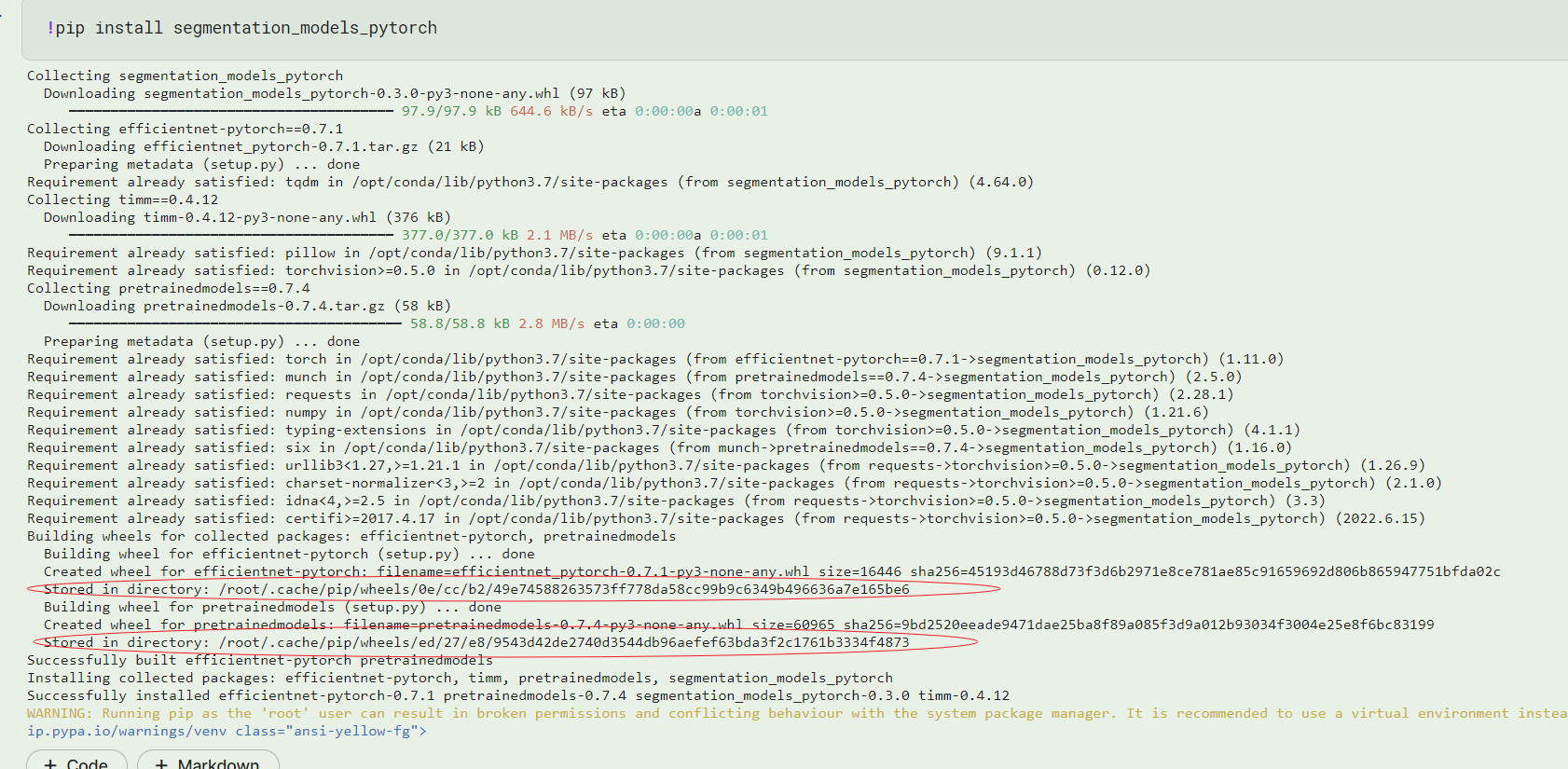Click the 'Requirement already satisfied: urllib3<1.27,>=1.21.1' line
The image size is (1568, 769).
(726, 465)
